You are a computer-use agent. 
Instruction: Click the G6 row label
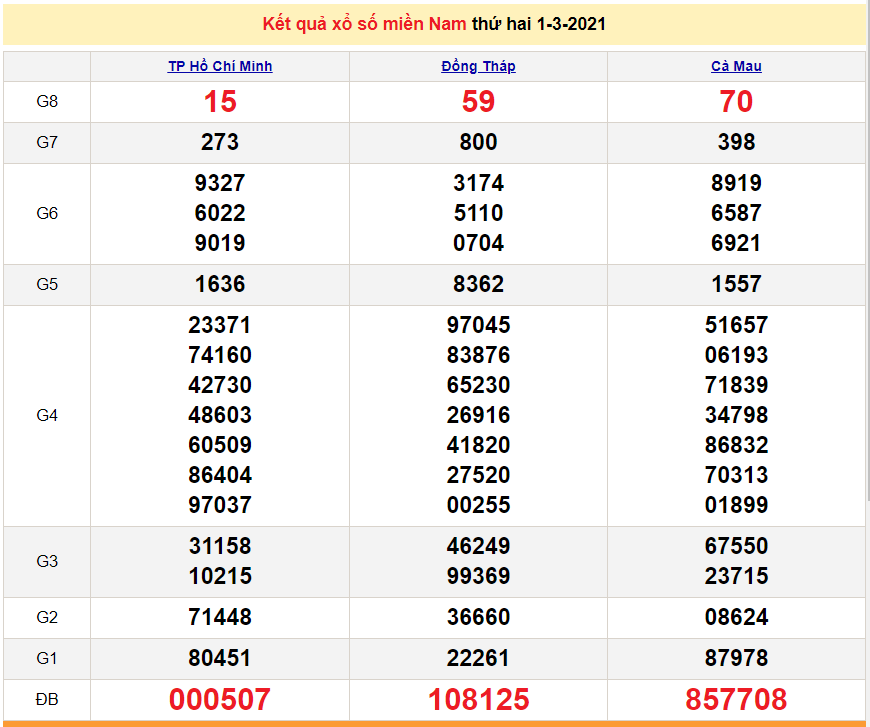47,213
